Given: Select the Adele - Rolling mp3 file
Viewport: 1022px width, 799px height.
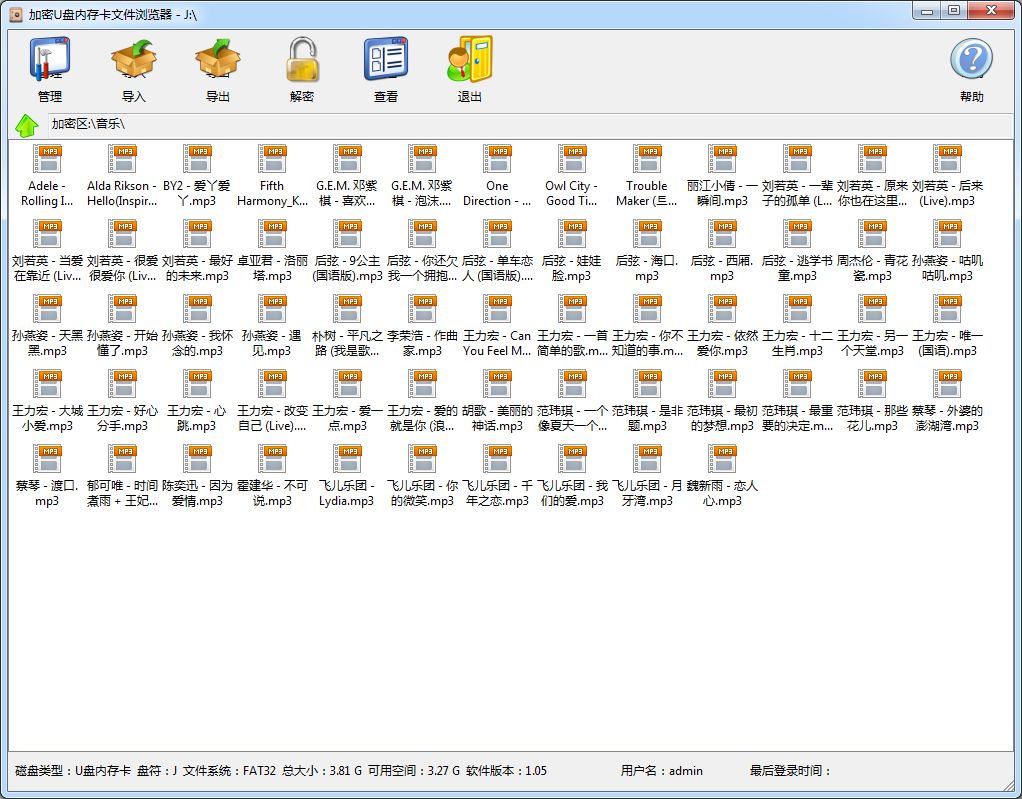Looking at the screenshot, I should pyautogui.click(x=48, y=176).
